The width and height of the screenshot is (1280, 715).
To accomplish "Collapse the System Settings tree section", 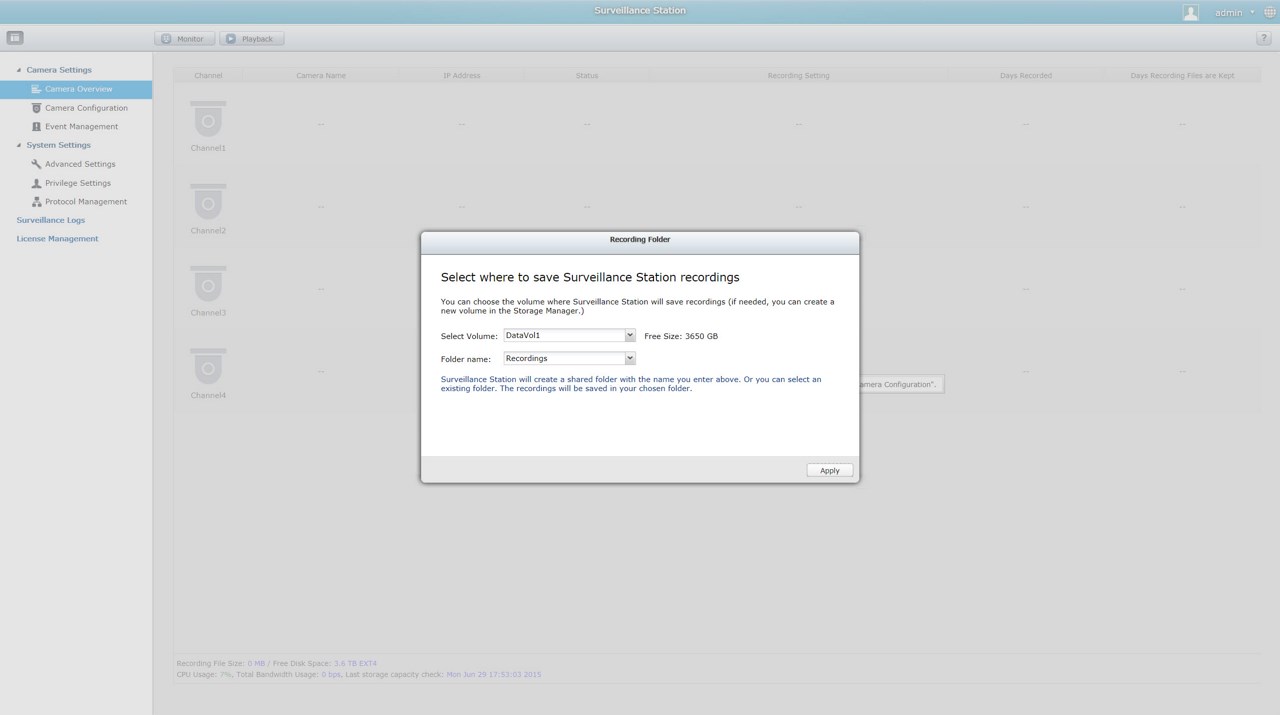I will click(x=19, y=145).
